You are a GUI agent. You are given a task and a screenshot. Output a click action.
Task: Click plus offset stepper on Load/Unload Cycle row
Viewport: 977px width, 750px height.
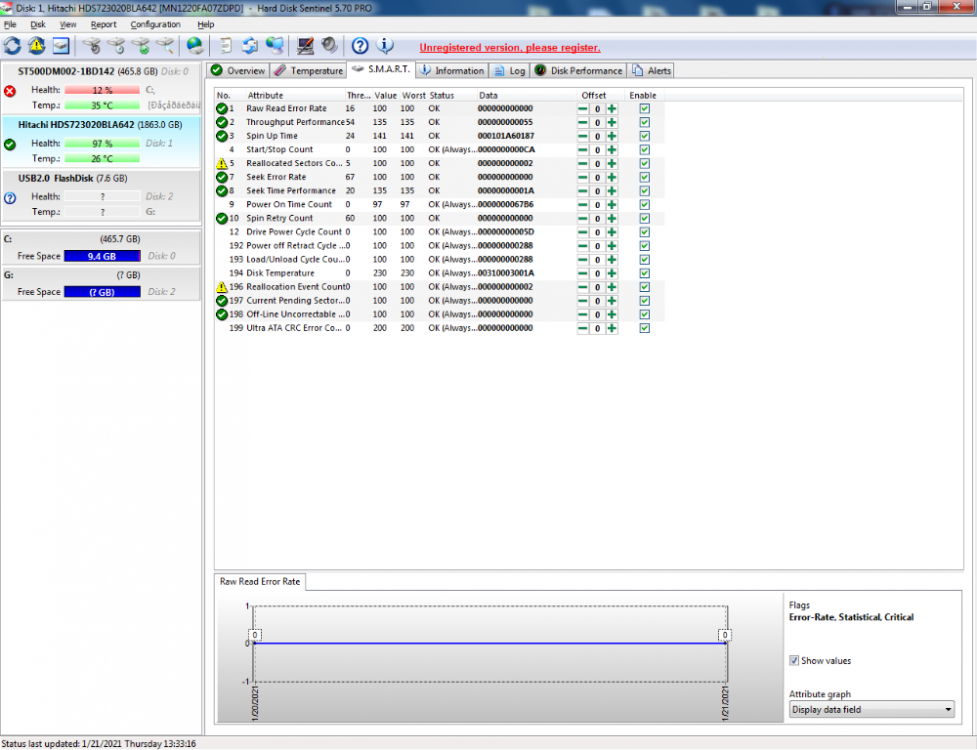tap(612, 259)
